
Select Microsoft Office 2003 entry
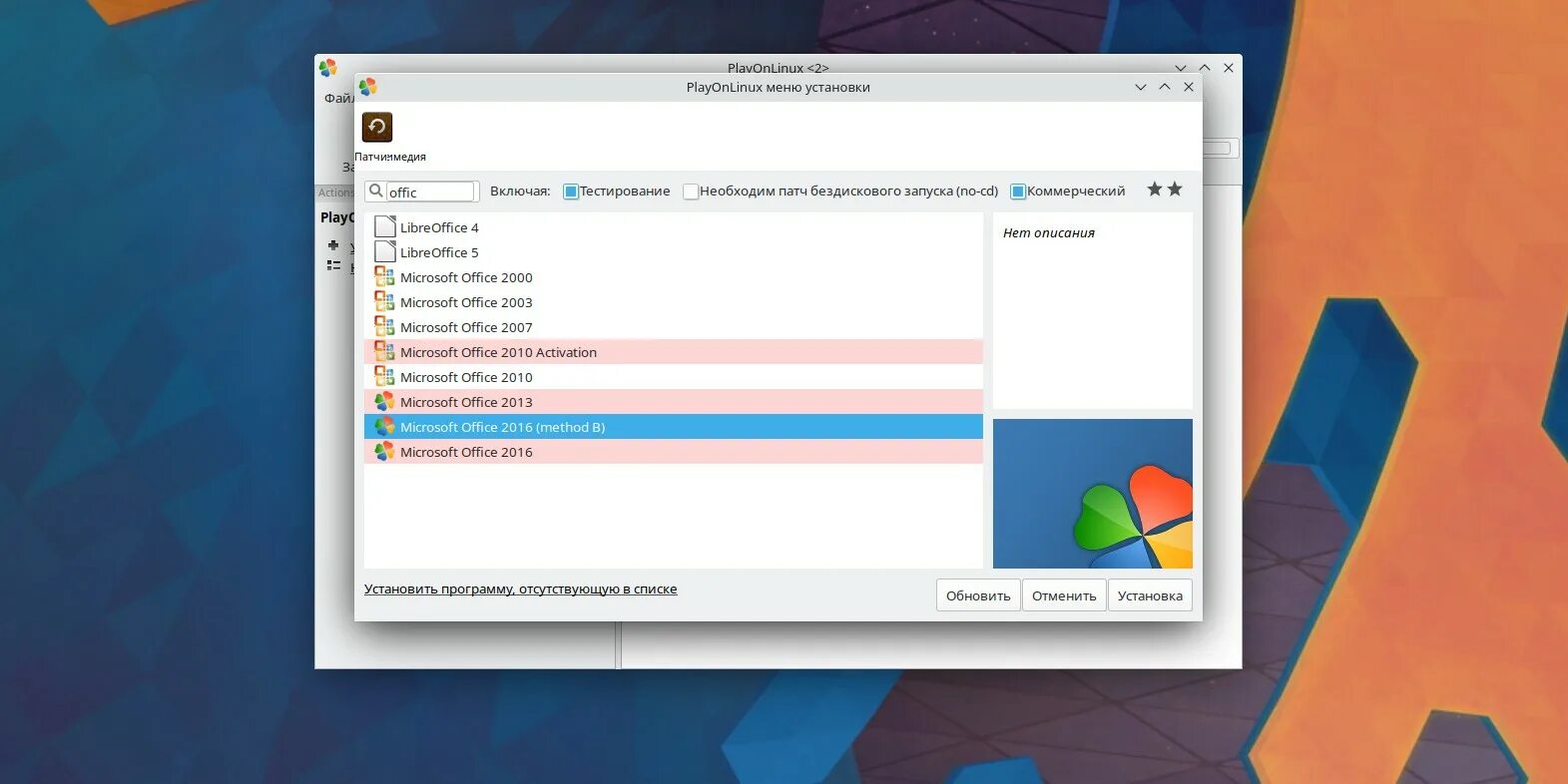[674, 302]
